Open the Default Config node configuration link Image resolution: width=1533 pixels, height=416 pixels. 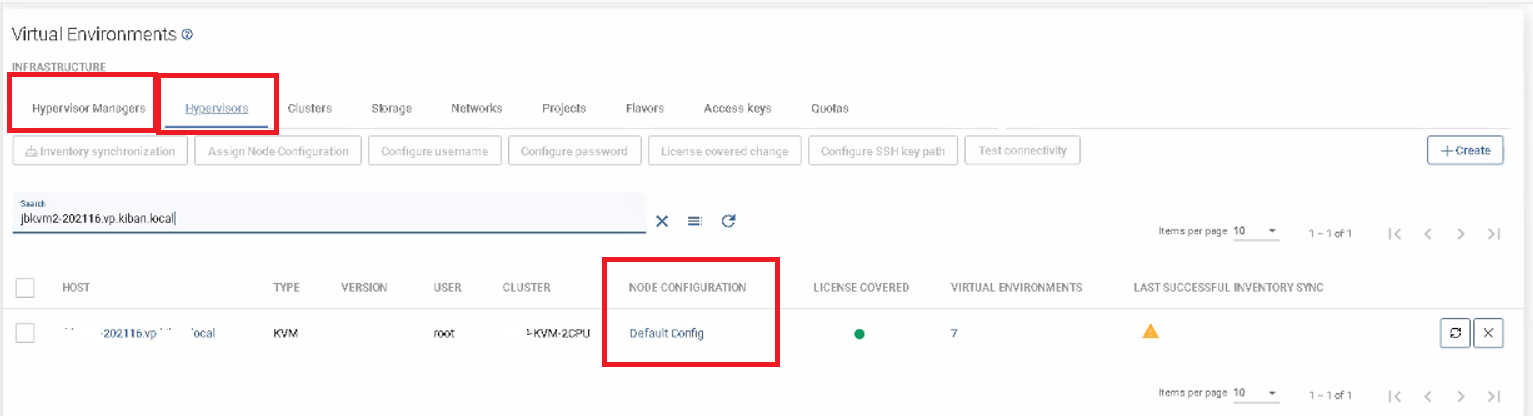pyautogui.click(x=666, y=334)
